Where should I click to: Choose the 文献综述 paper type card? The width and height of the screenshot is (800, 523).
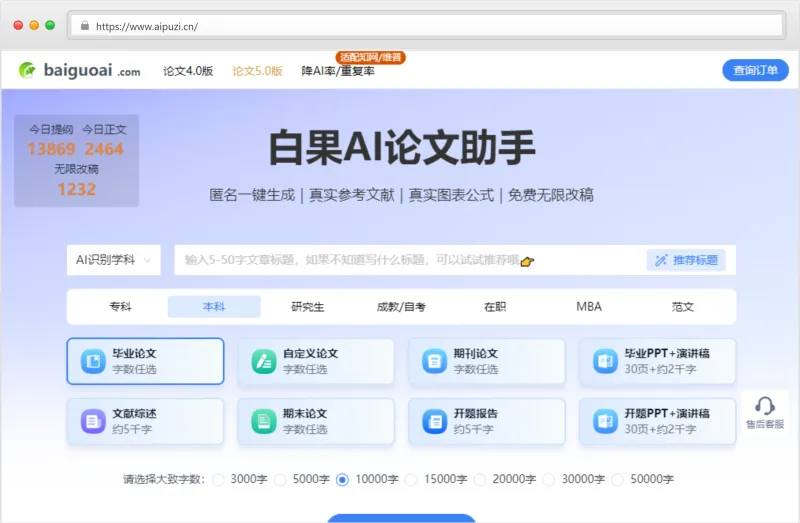tap(145, 421)
